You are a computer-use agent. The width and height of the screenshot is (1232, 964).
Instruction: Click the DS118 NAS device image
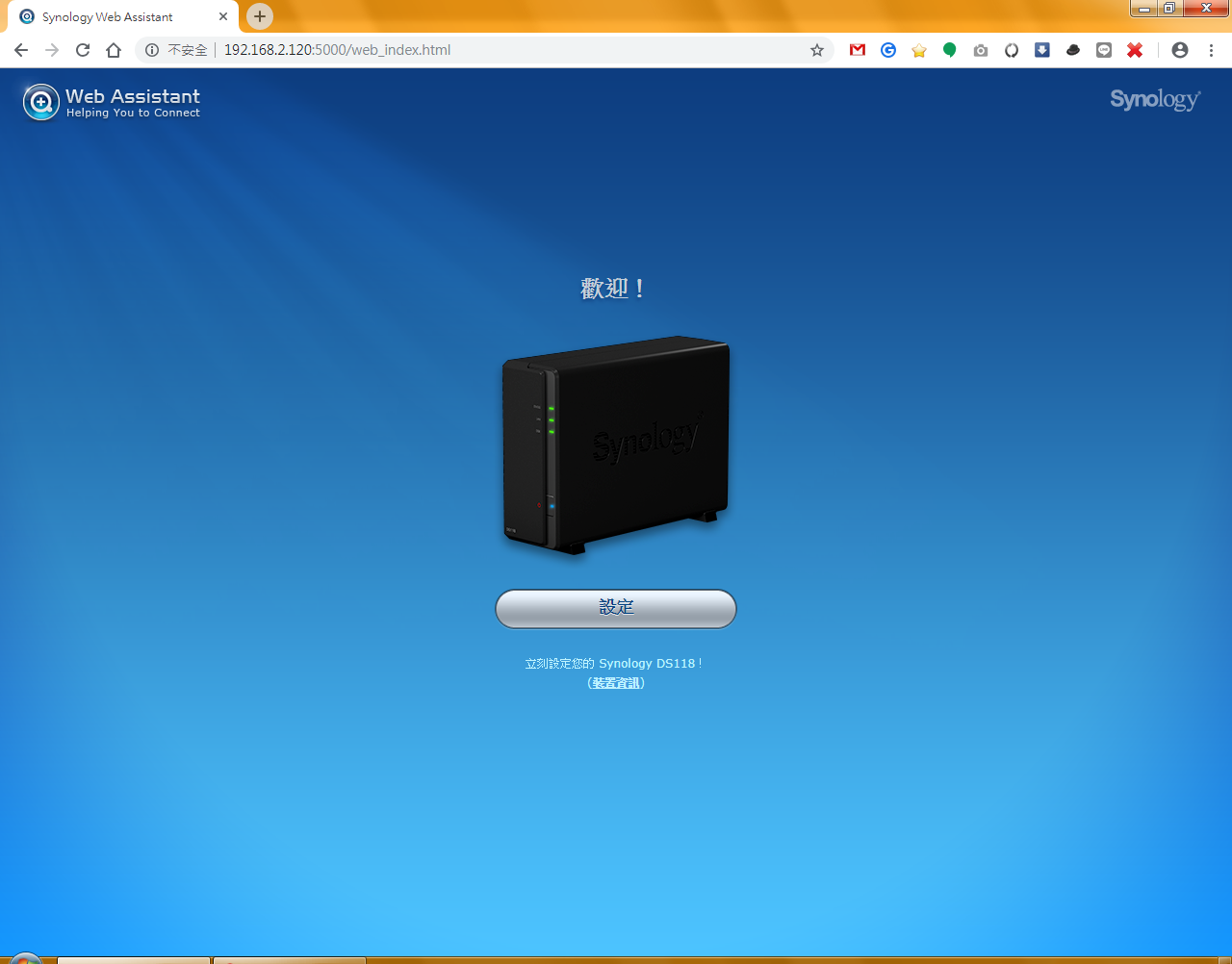616,444
